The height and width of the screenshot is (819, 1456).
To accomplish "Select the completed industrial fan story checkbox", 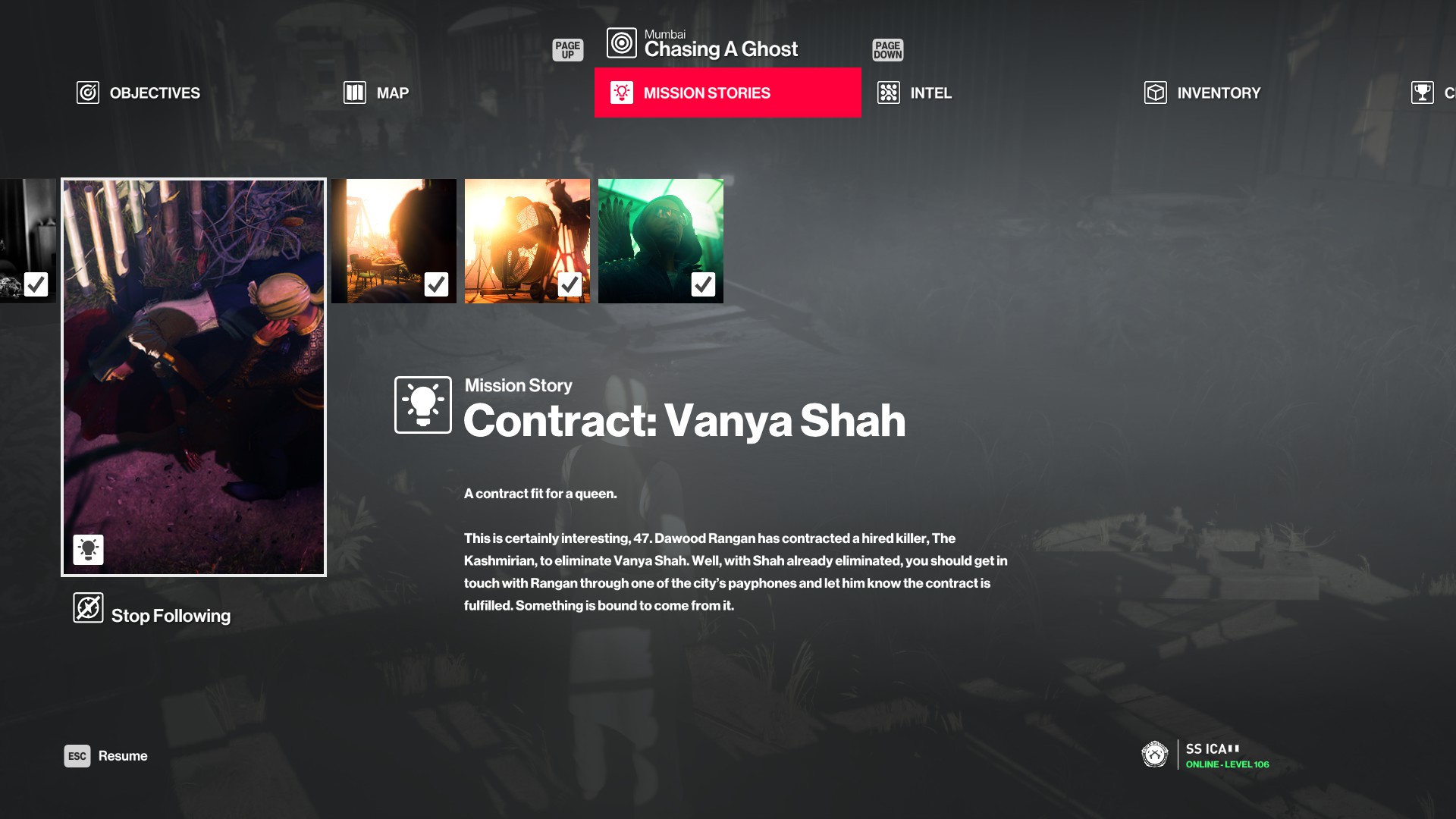I will [x=570, y=284].
